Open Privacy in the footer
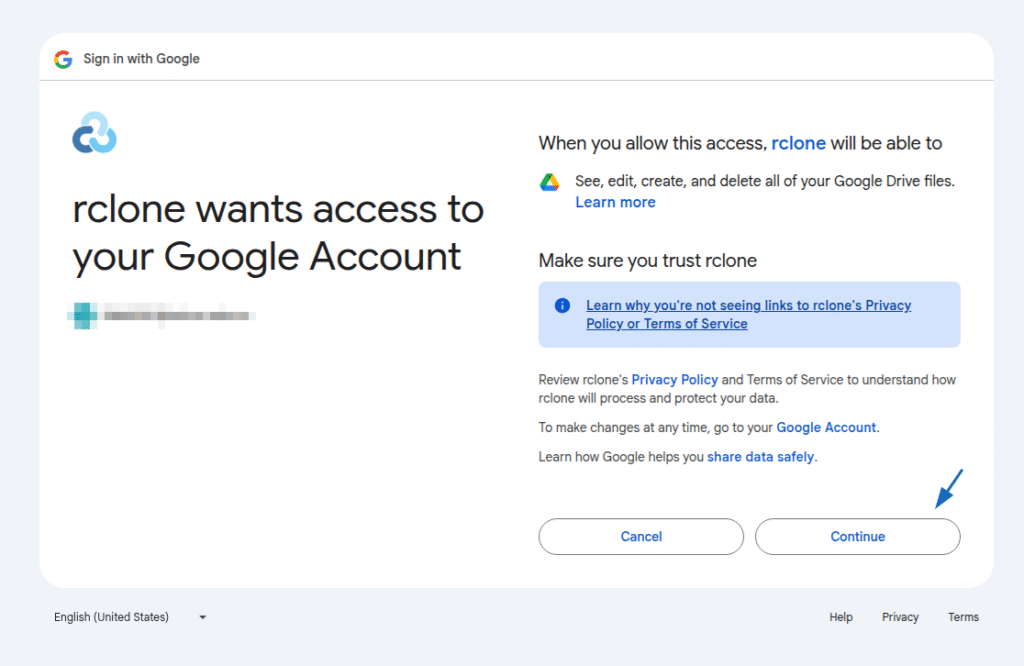The image size is (1024, 666). [x=900, y=617]
